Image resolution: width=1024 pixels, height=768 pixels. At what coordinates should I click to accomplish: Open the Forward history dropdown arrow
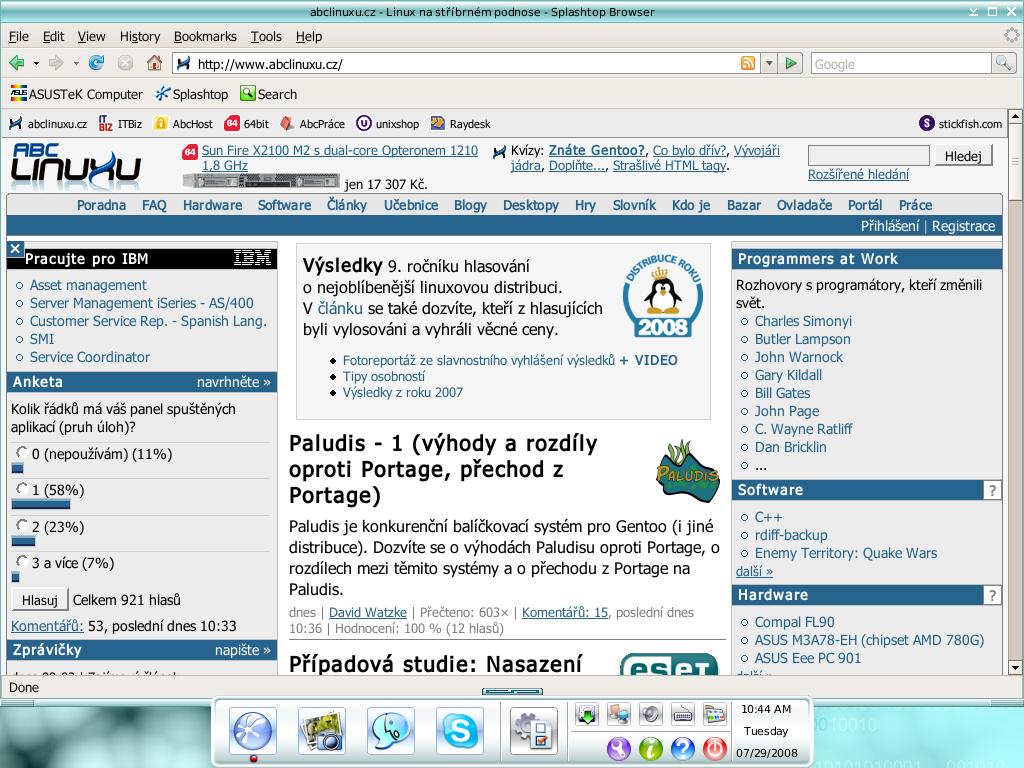[x=76, y=64]
